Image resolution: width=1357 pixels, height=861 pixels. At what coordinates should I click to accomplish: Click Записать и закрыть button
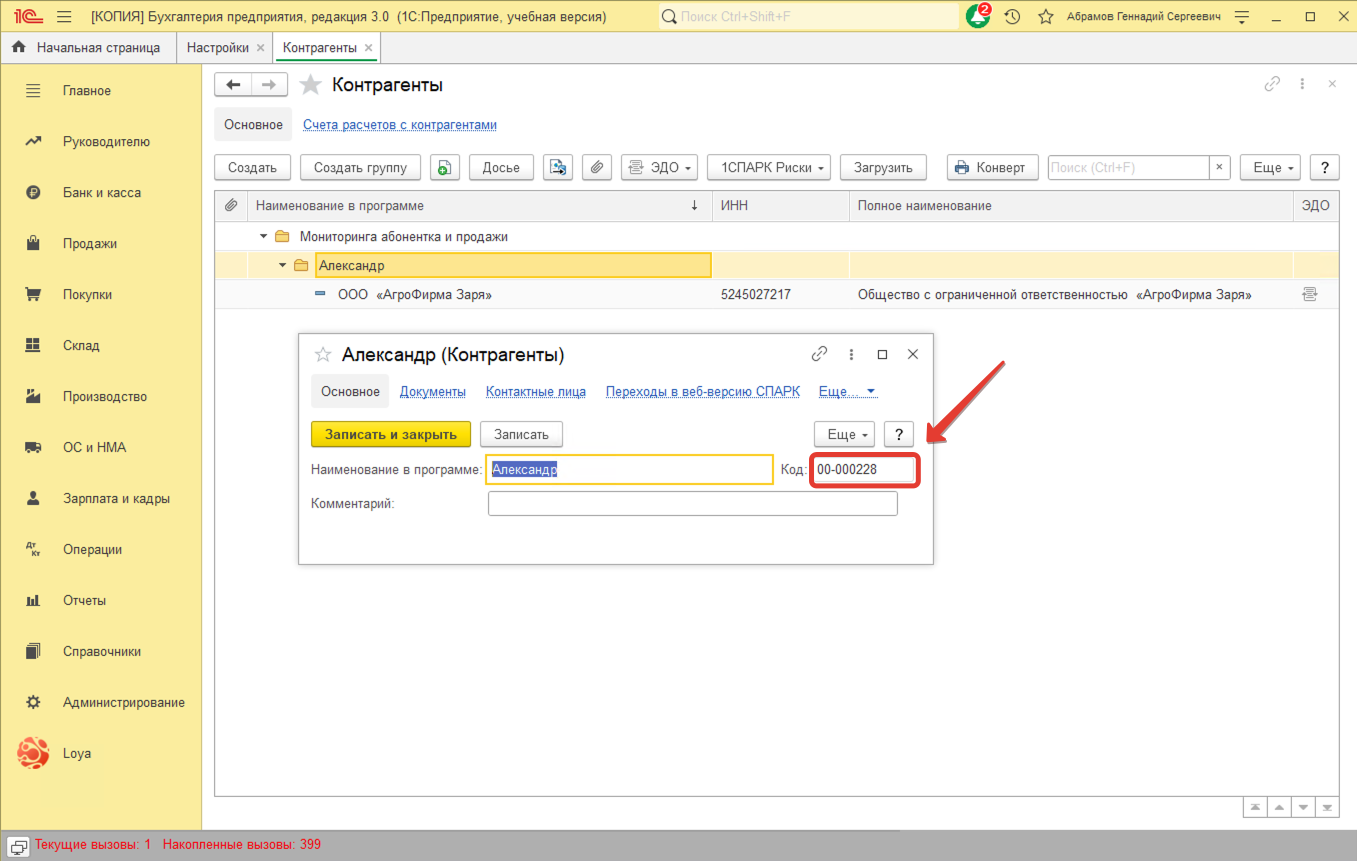point(391,434)
